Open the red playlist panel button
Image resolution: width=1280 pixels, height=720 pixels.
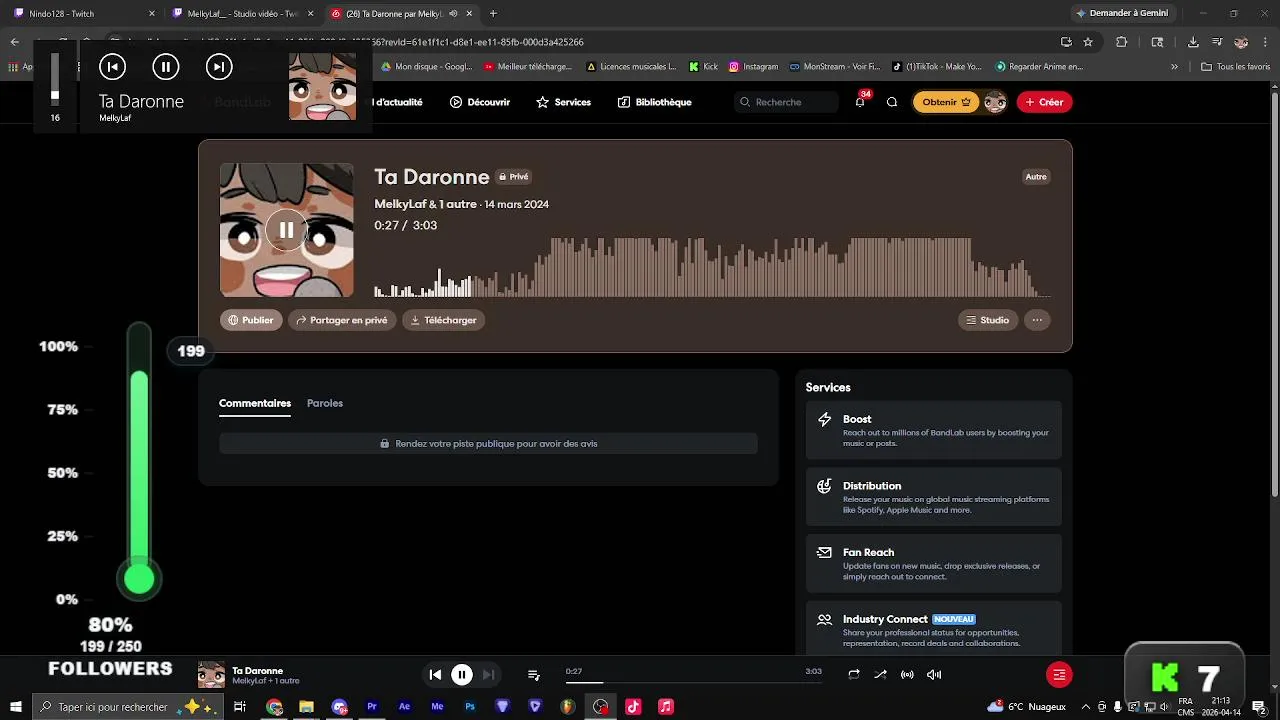pyautogui.click(x=1059, y=675)
